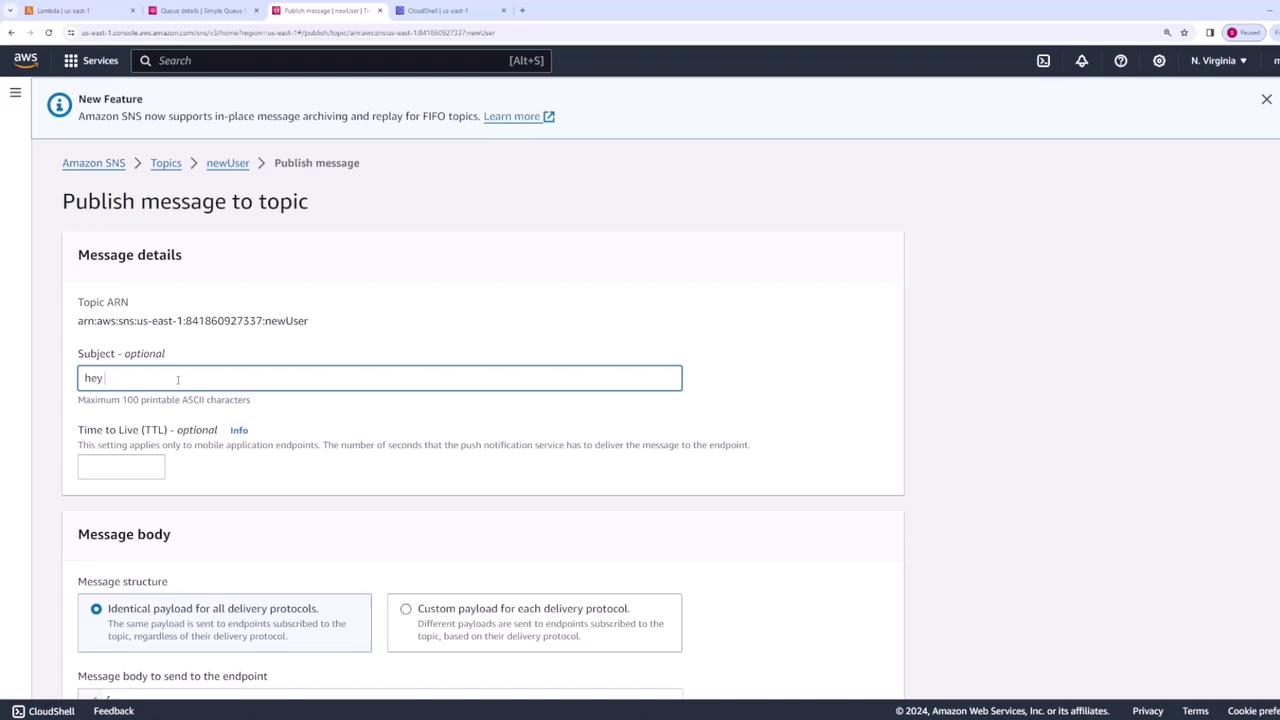Click the Maximum 100 printable ASCII characters hint
Screen dimensions: 1280x720
164,400
